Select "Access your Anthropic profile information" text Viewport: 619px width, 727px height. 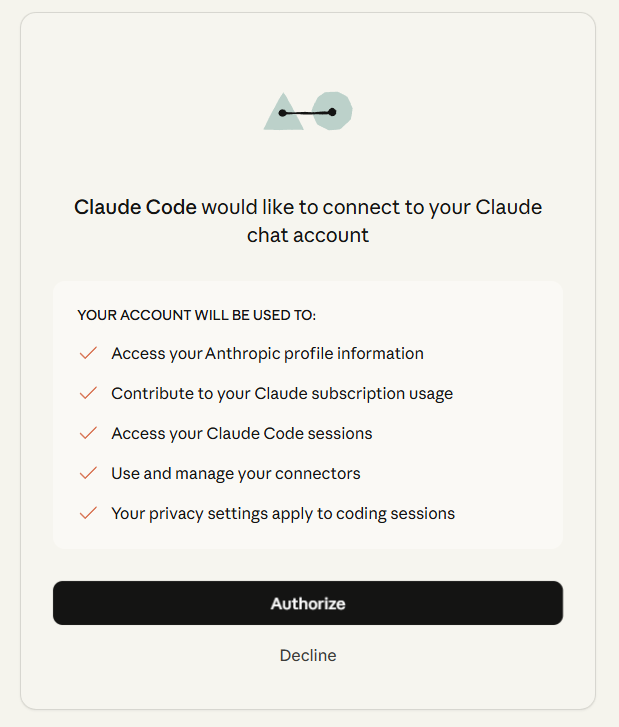coord(267,353)
